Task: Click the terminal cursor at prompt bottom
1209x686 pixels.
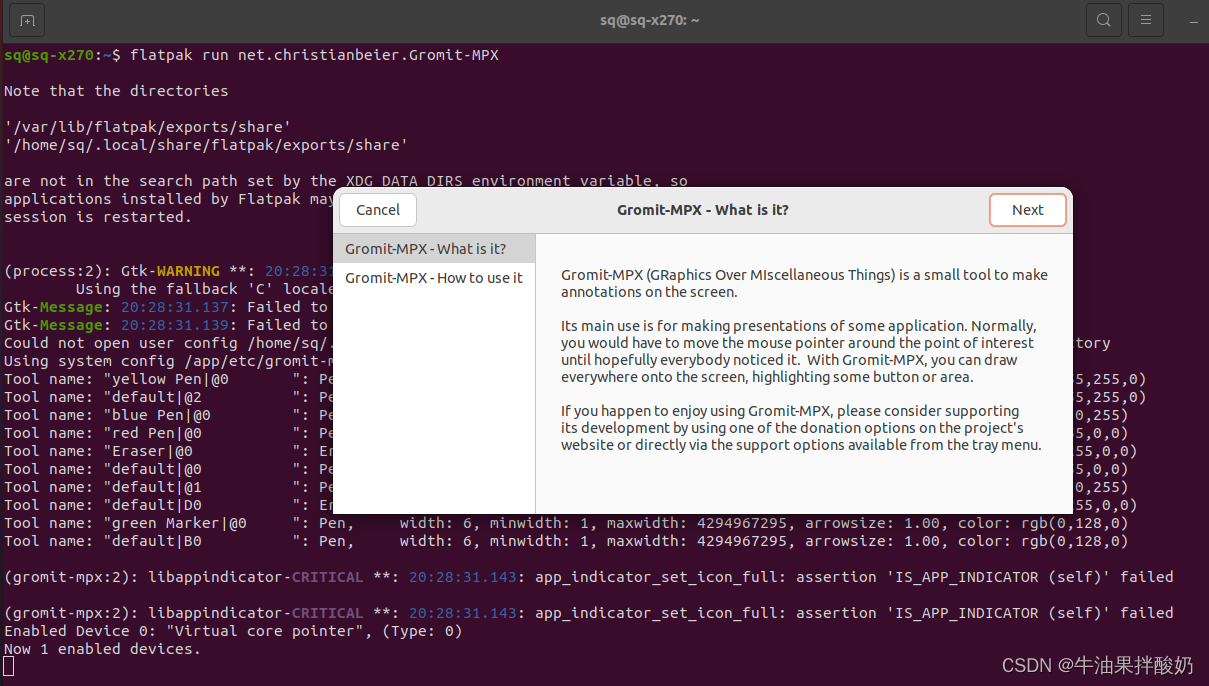Action: click(9, 667)
